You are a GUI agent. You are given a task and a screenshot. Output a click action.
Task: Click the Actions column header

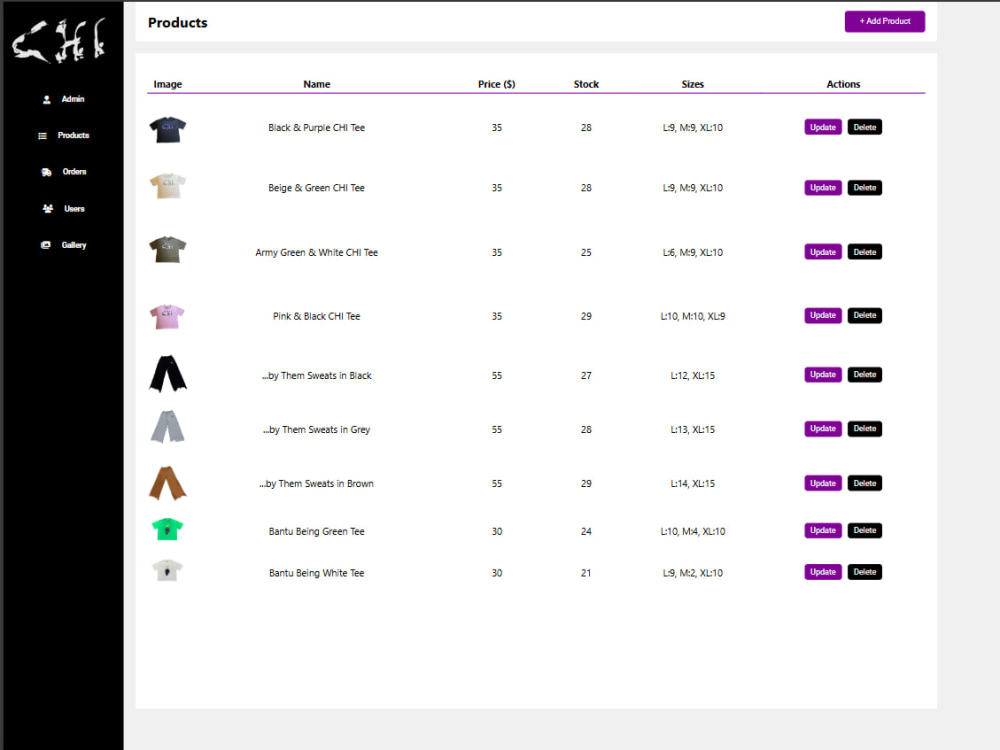843,84
